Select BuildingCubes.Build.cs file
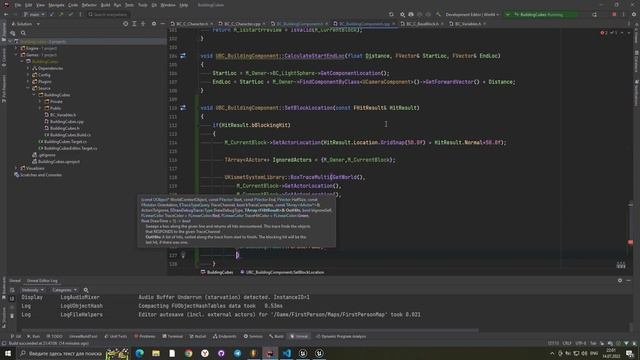The height and width of the screenshot is (360, 640). click(67, 135)
